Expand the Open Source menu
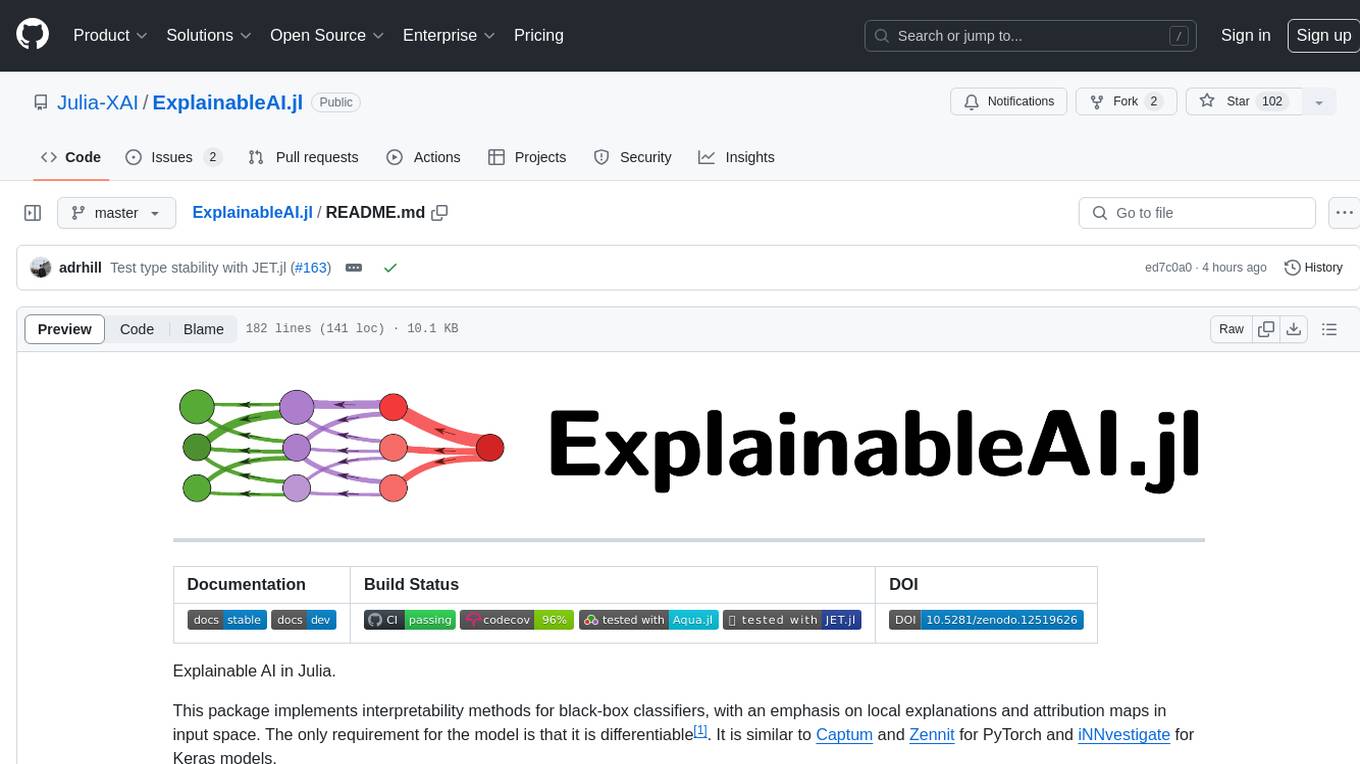 (327, 35)
